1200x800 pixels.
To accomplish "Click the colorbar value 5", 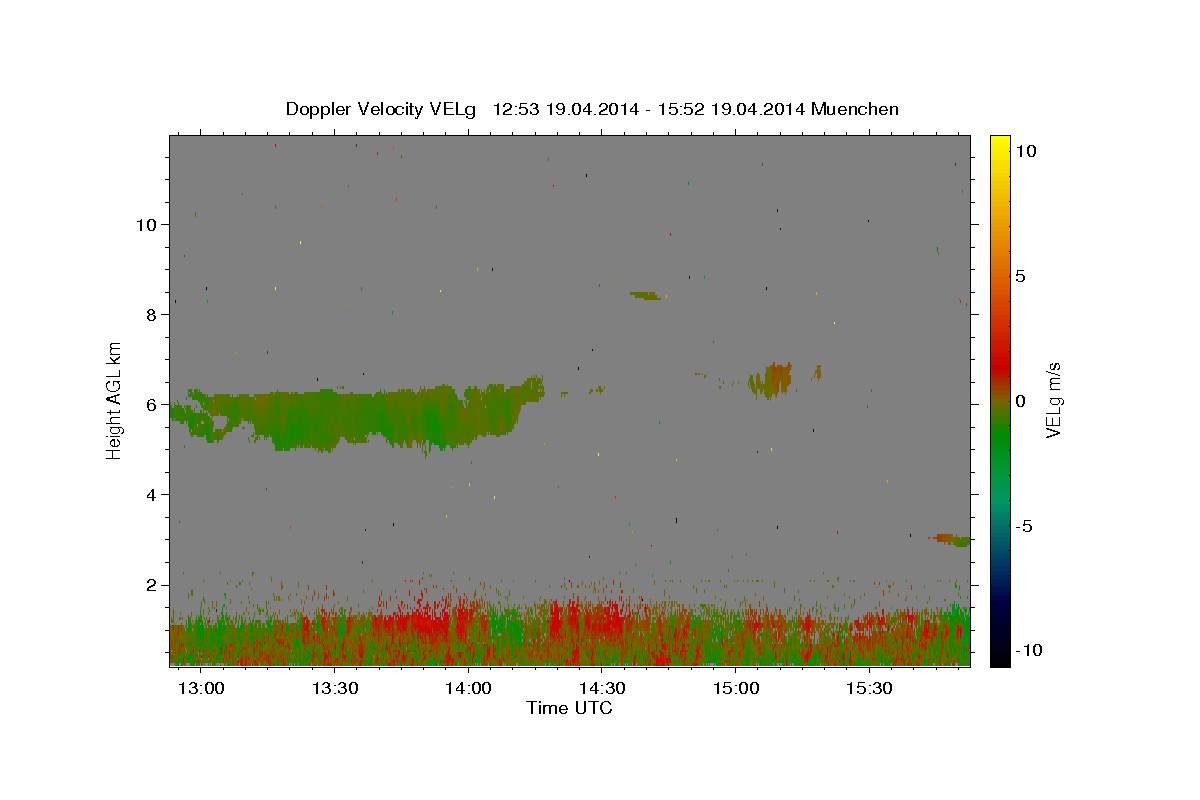I will click(x=1020, y=276).
